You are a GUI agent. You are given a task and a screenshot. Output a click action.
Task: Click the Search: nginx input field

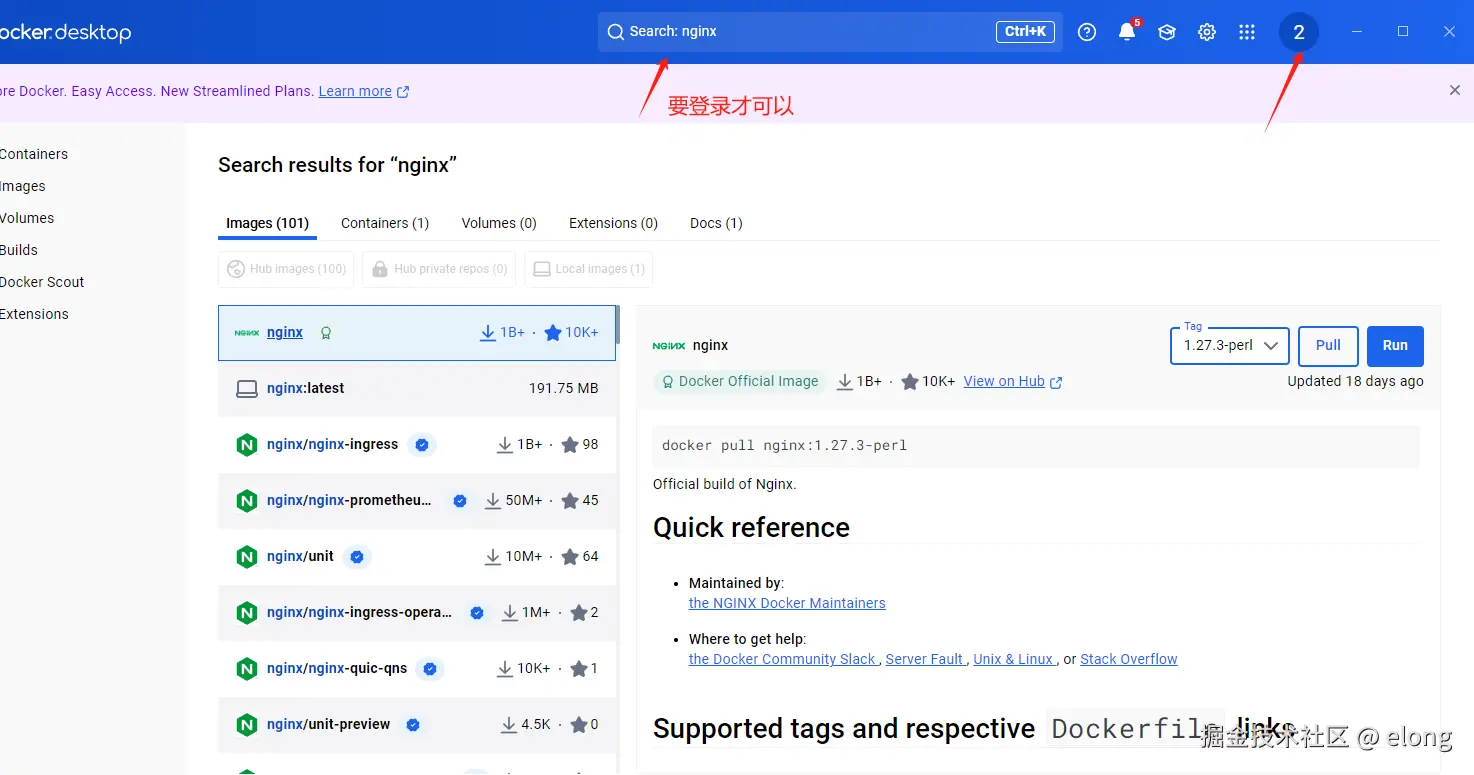(830, 32)
